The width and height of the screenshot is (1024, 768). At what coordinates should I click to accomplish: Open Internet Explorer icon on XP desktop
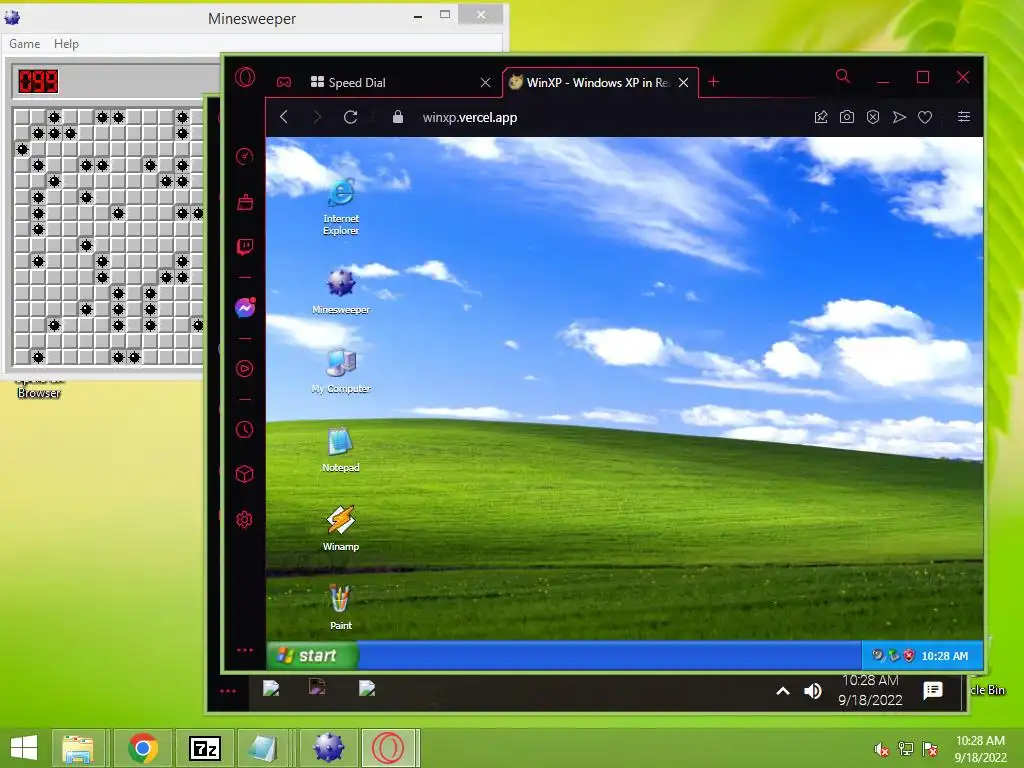tap(341, 206)
